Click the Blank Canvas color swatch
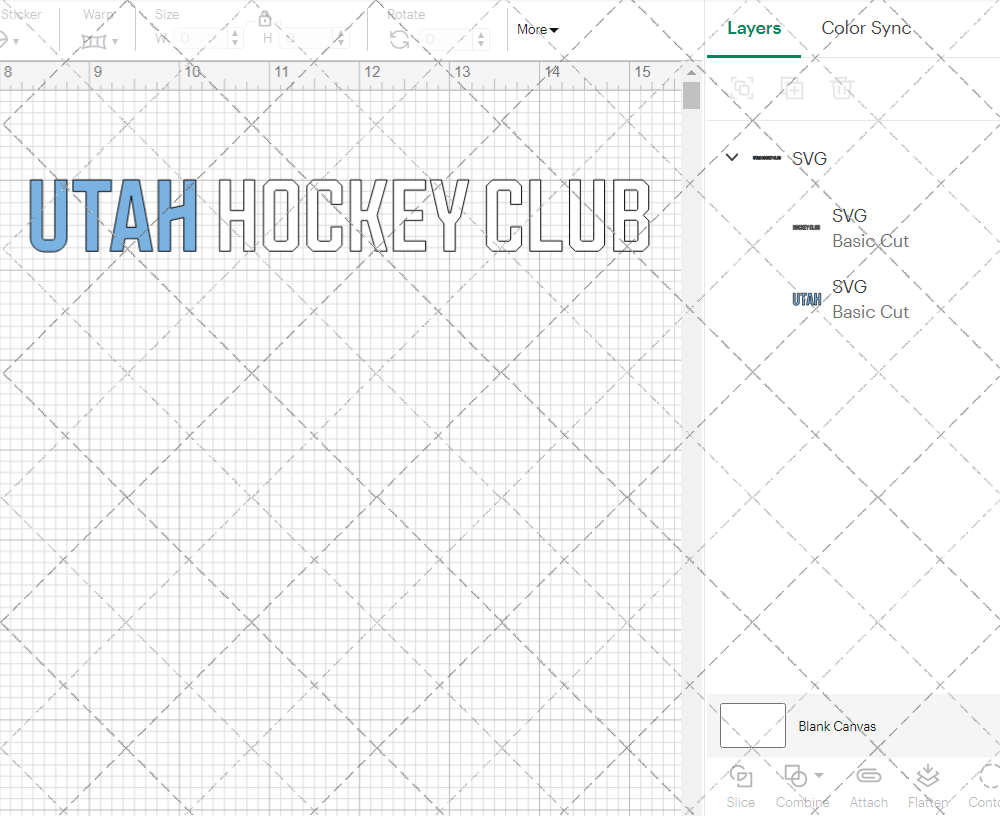 pos(752,725)
